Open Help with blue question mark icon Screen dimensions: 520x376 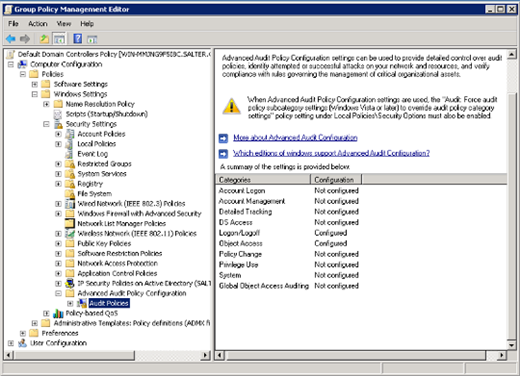pyautogui.click(x=78, y=39)
